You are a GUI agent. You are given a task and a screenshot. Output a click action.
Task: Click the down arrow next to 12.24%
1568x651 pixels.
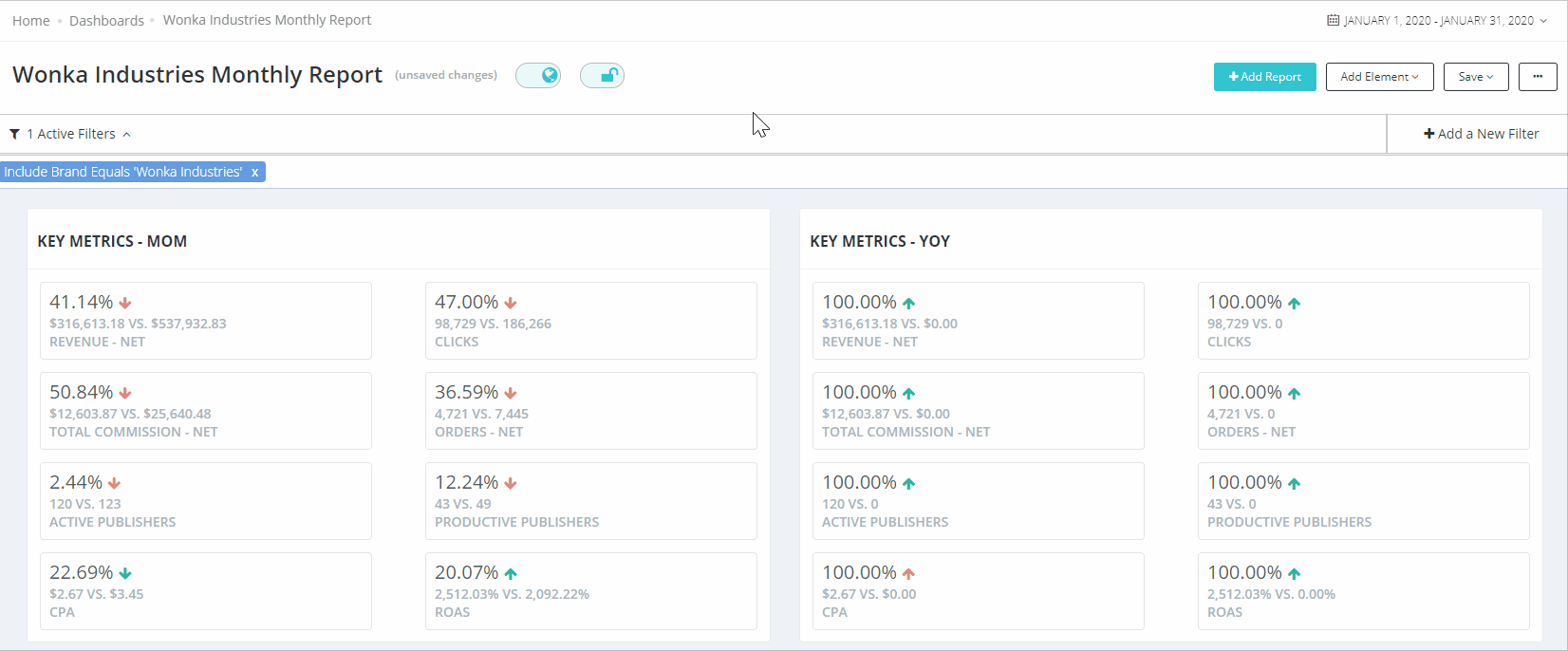point(511,483)
